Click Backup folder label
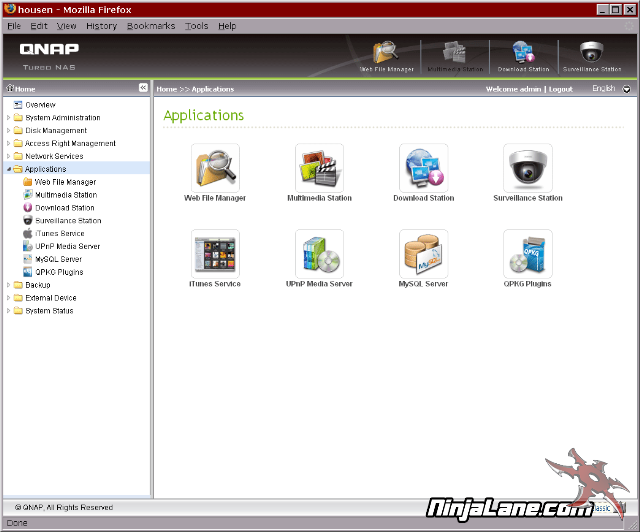640x532 pixels. point(38,285)
